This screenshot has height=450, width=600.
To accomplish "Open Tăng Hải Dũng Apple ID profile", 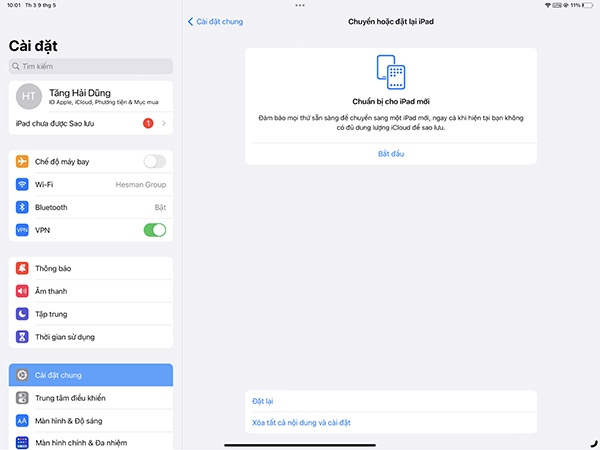I will pos(90,96).
